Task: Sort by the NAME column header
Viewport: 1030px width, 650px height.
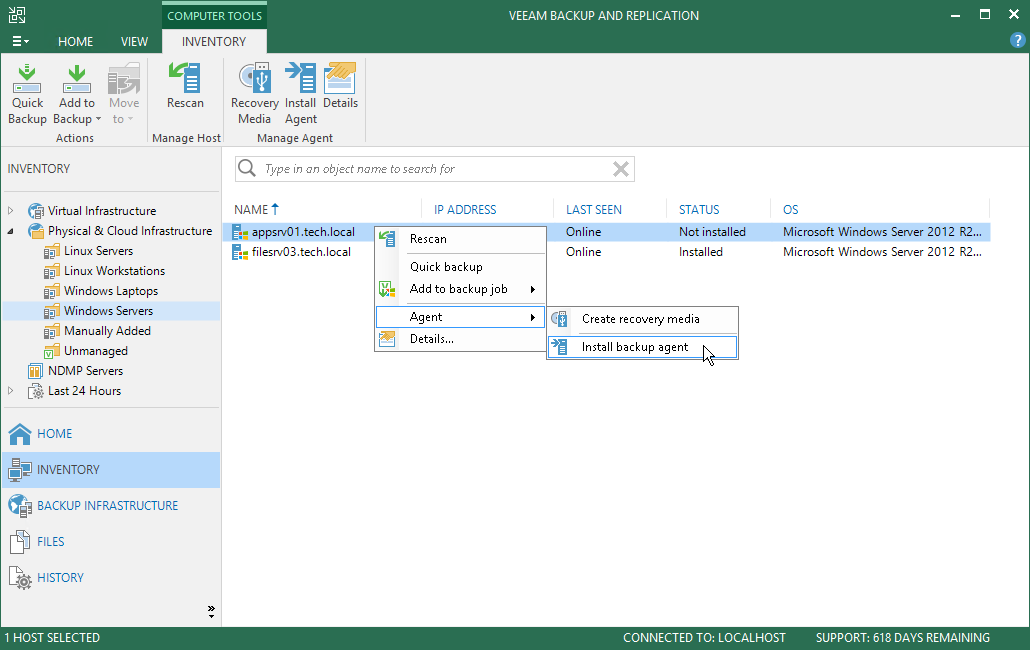Action: 251,209
